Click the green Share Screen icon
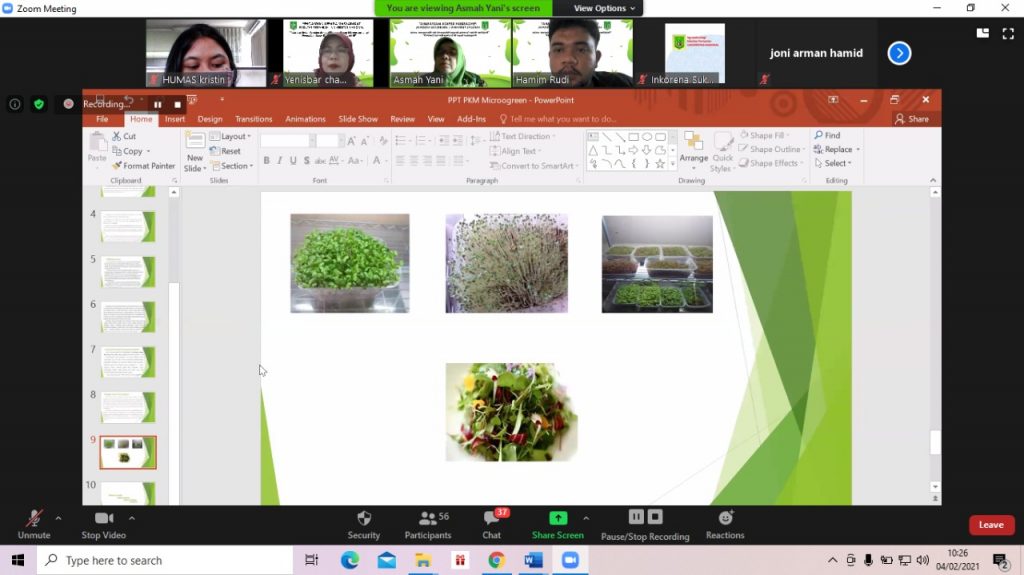This screenshot has width=1024, height=575. (x=558, y=518)
